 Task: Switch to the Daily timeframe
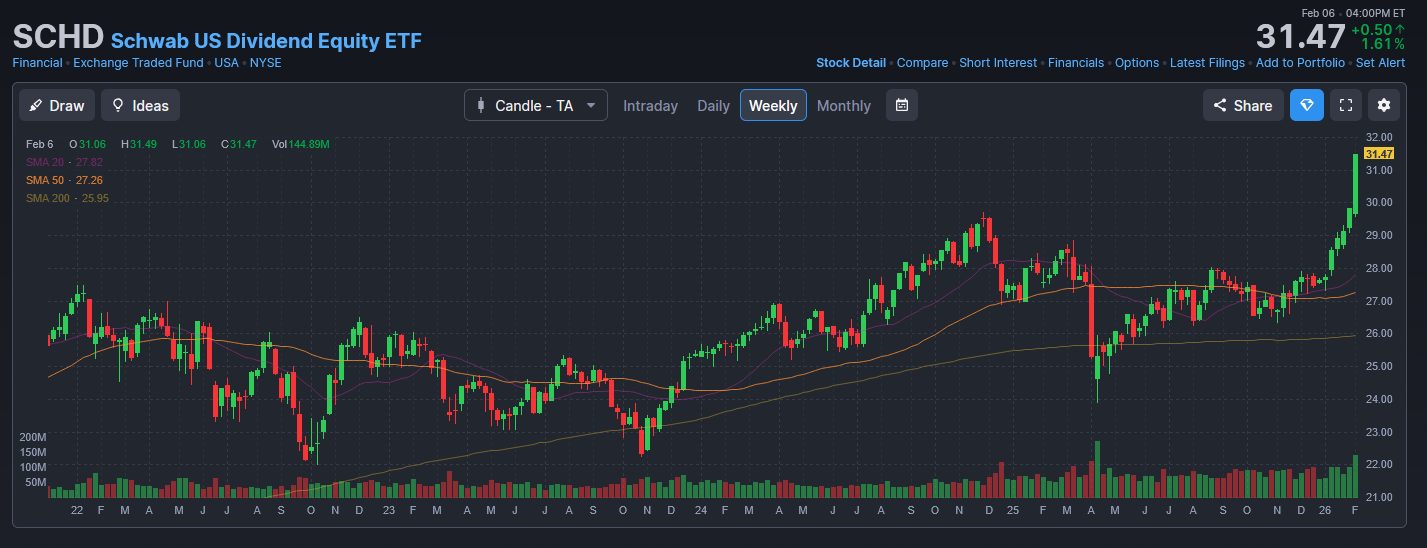[x=713, y=105]
